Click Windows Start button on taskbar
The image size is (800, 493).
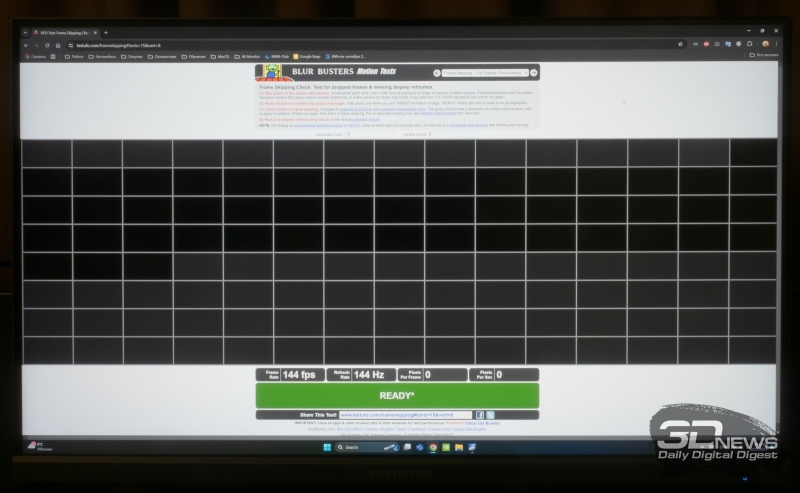pos(329,447)
